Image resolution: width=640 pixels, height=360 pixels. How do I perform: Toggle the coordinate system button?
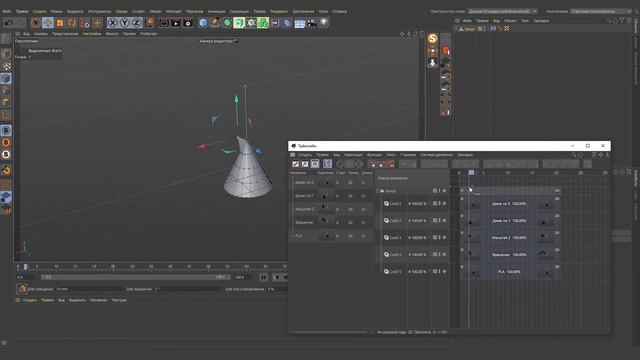pyautogui.click(x=149, y=23)
